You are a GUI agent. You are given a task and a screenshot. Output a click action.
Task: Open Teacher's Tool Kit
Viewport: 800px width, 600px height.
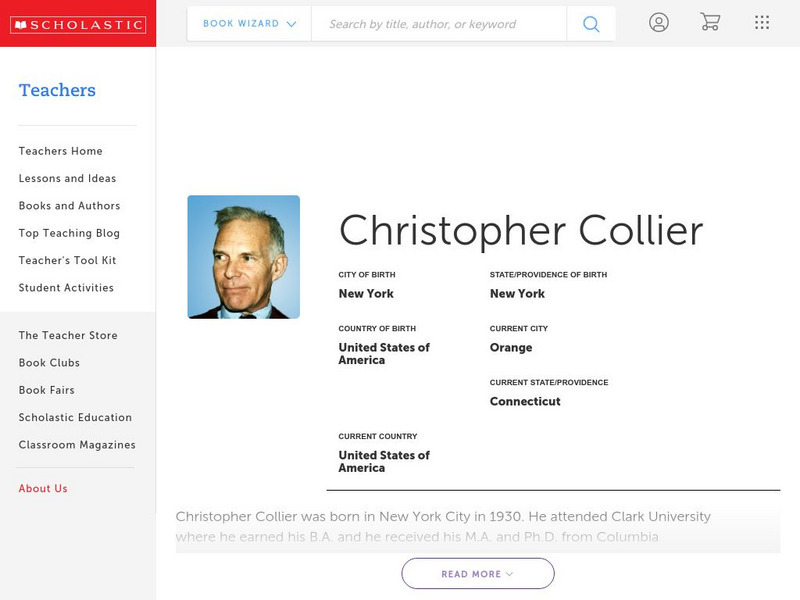coord(67,260)
